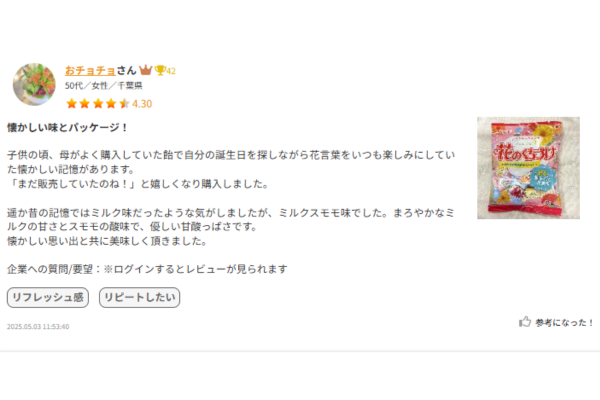
Task: Click the review timestamp 2025.05.03
Action: point(38,327)
